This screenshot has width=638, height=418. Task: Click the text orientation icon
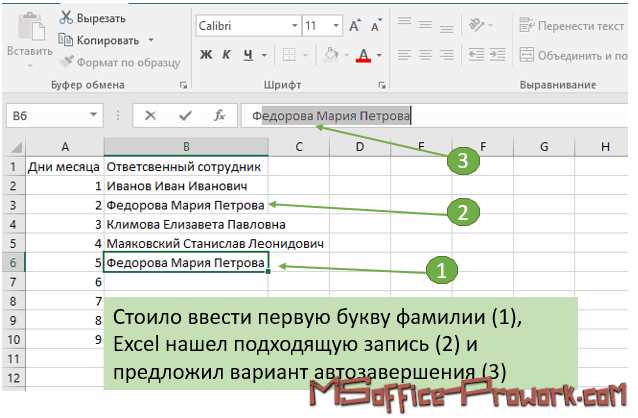[x=477, y=25]
